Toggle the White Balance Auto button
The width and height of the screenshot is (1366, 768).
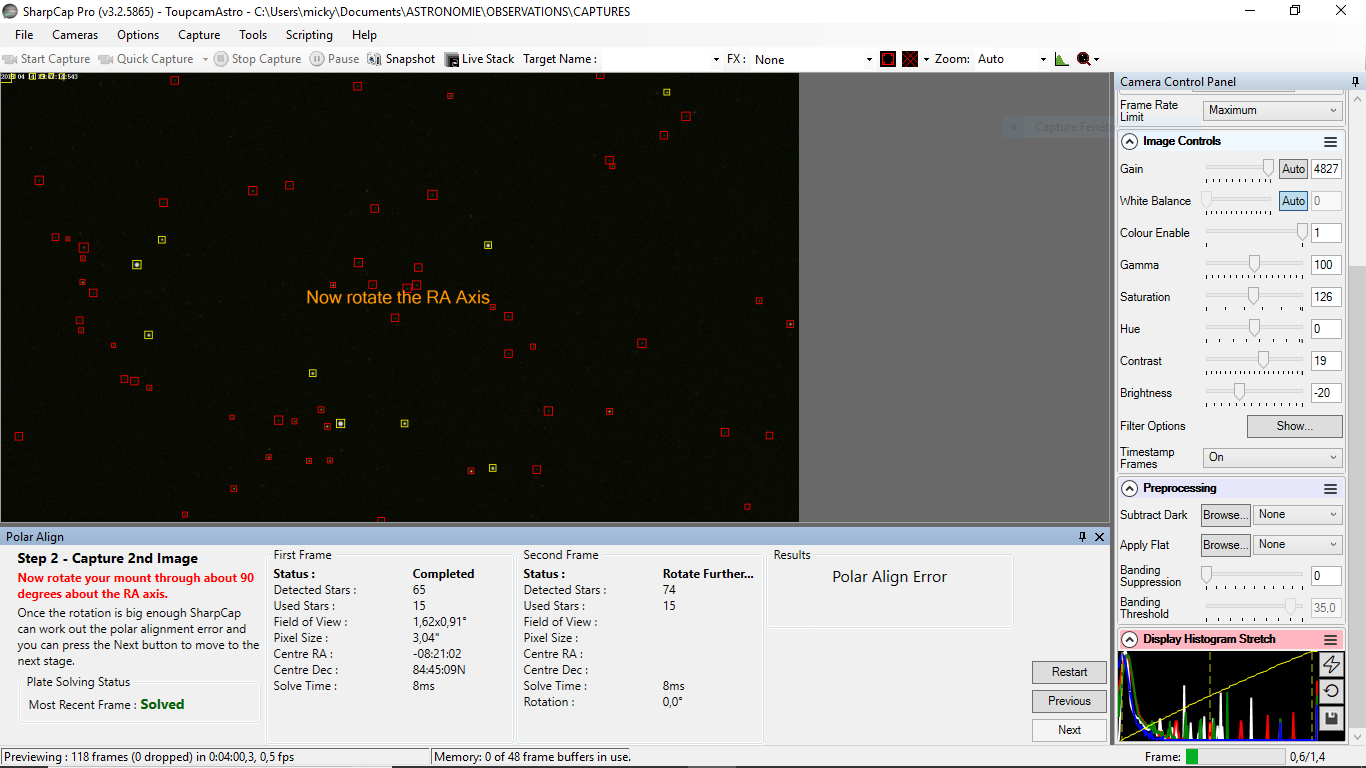[1293, 201]
